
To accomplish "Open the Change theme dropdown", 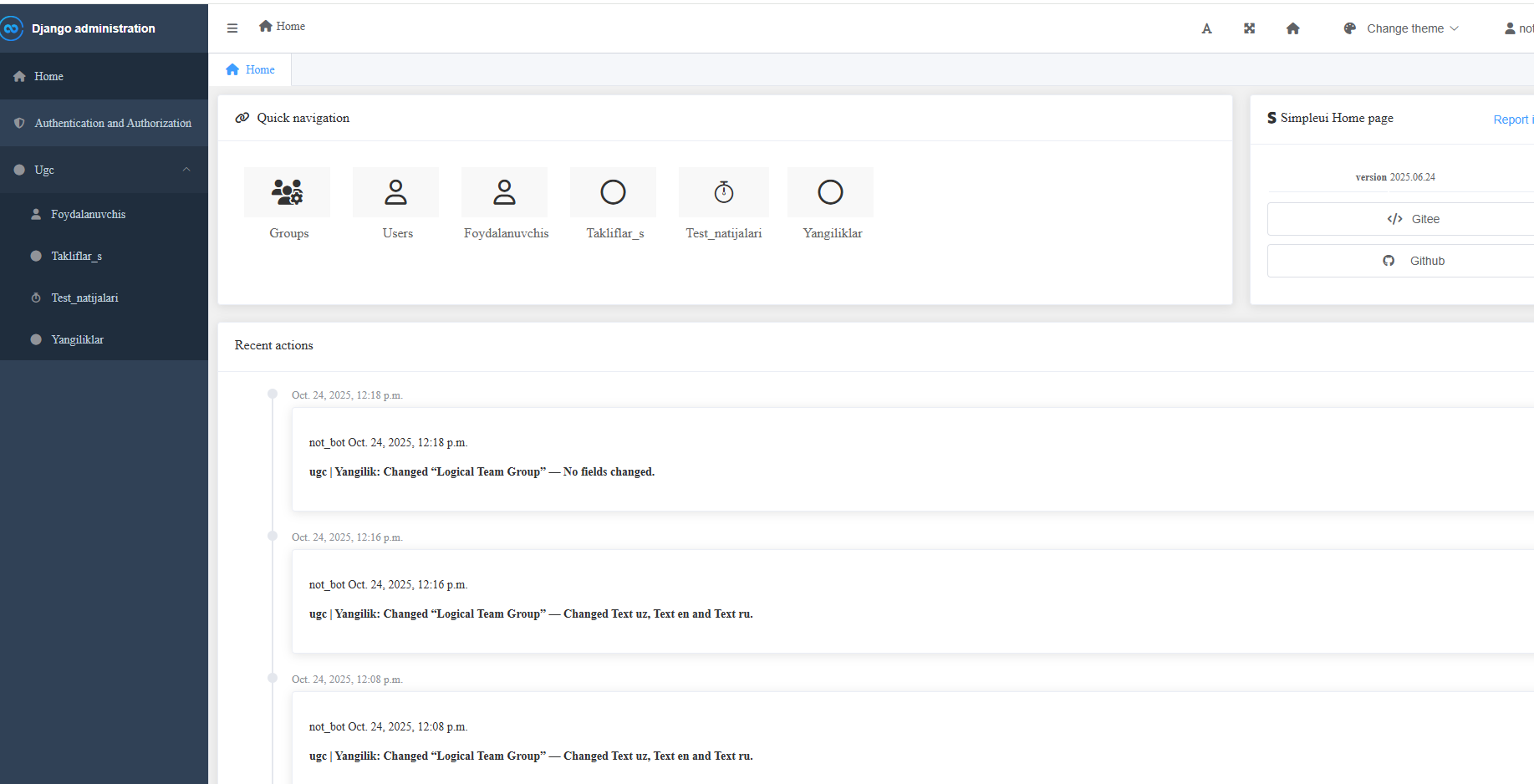I will (x=1401, y=28).
